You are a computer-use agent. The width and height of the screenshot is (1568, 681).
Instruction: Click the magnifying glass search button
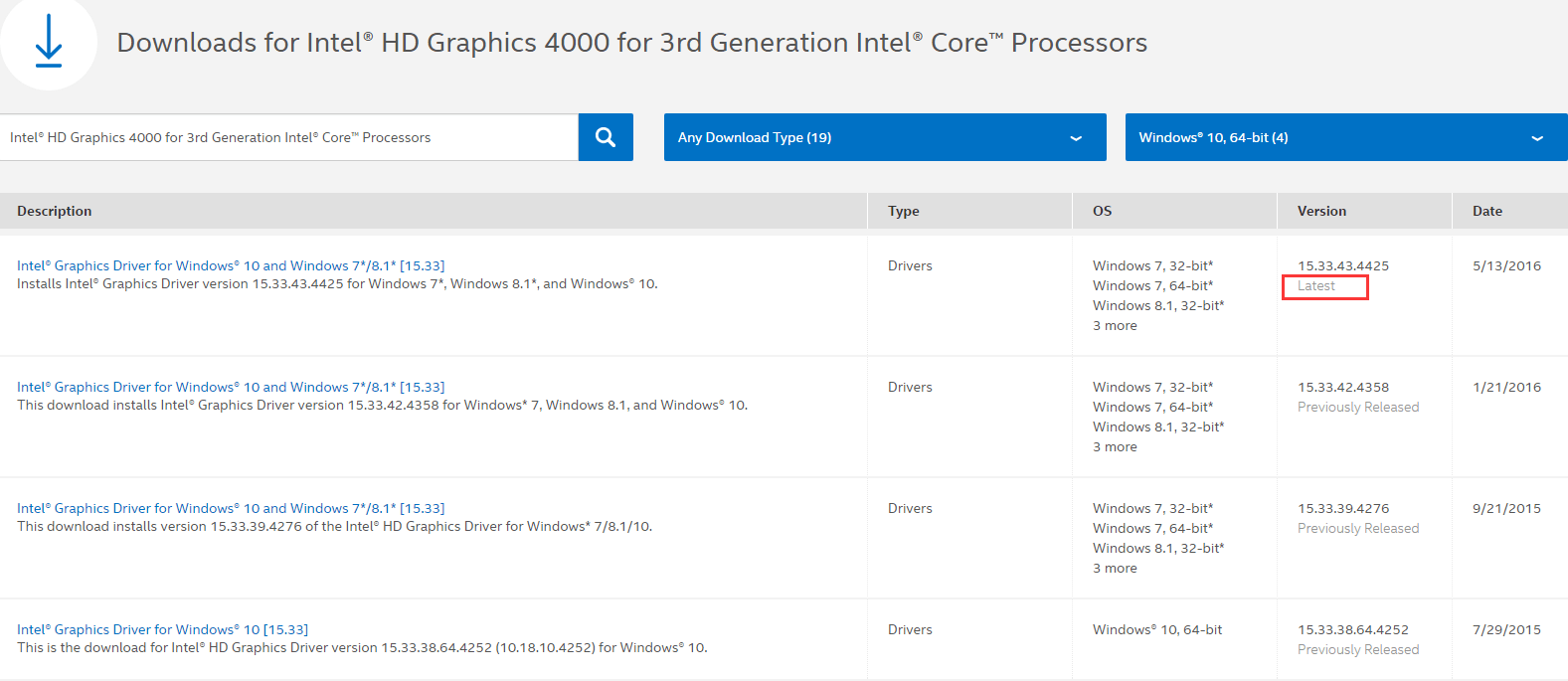click(x=606, y=137)
